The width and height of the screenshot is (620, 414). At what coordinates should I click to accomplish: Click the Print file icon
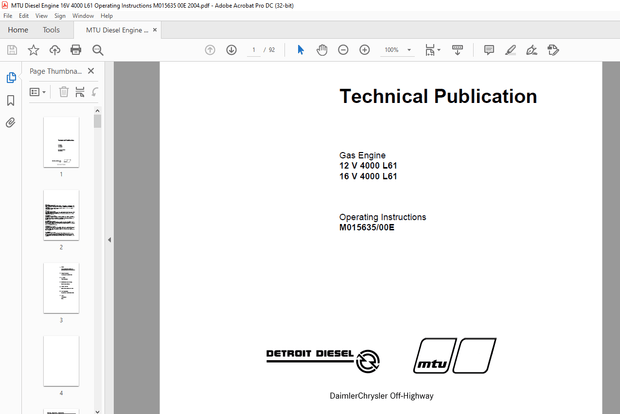75,50
